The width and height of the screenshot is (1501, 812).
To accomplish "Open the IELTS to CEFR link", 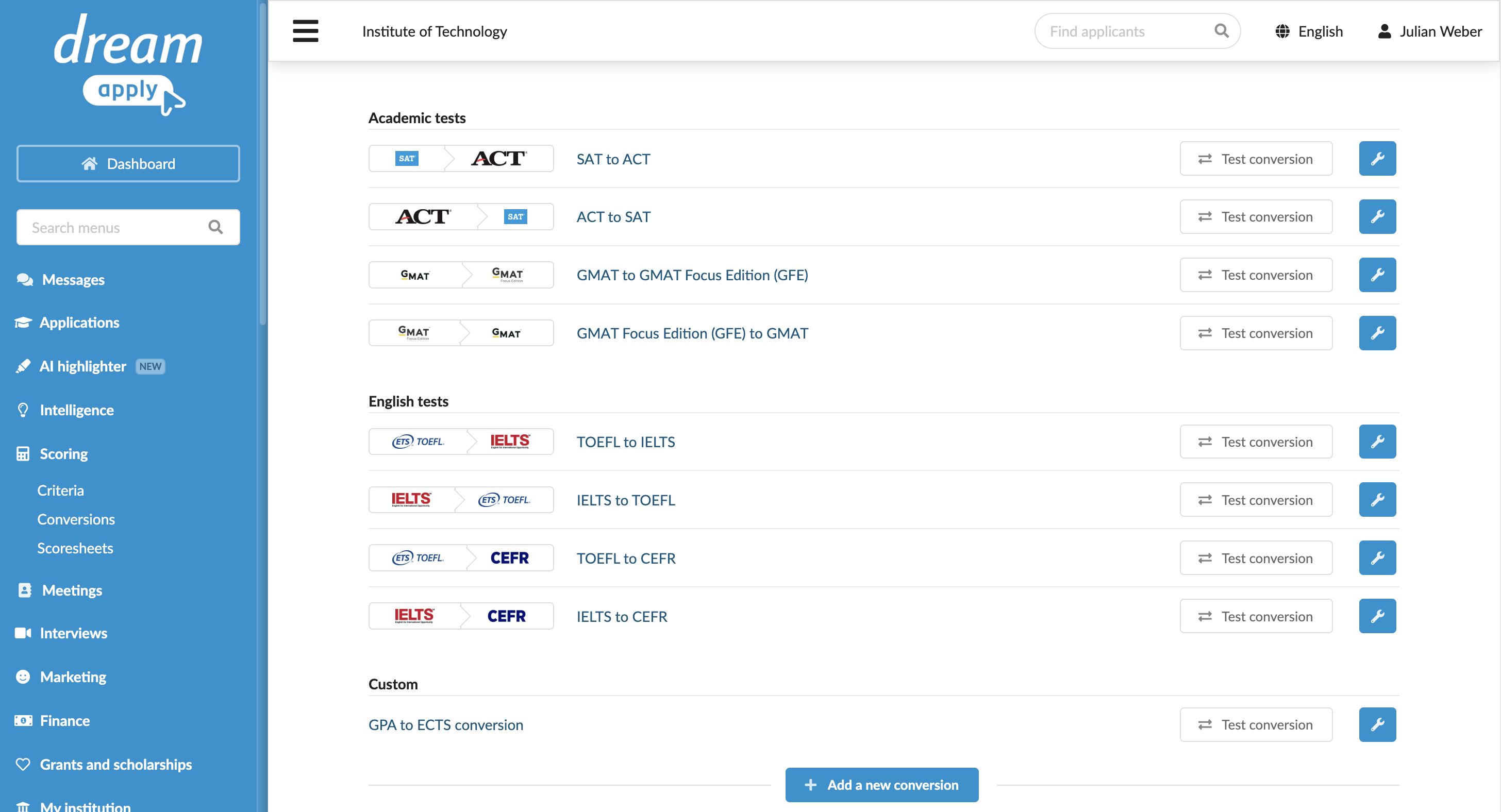I will 622,616.
